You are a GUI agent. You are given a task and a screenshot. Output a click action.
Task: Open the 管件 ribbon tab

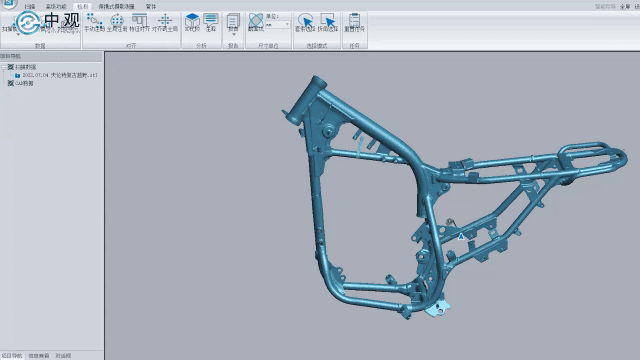151,7
